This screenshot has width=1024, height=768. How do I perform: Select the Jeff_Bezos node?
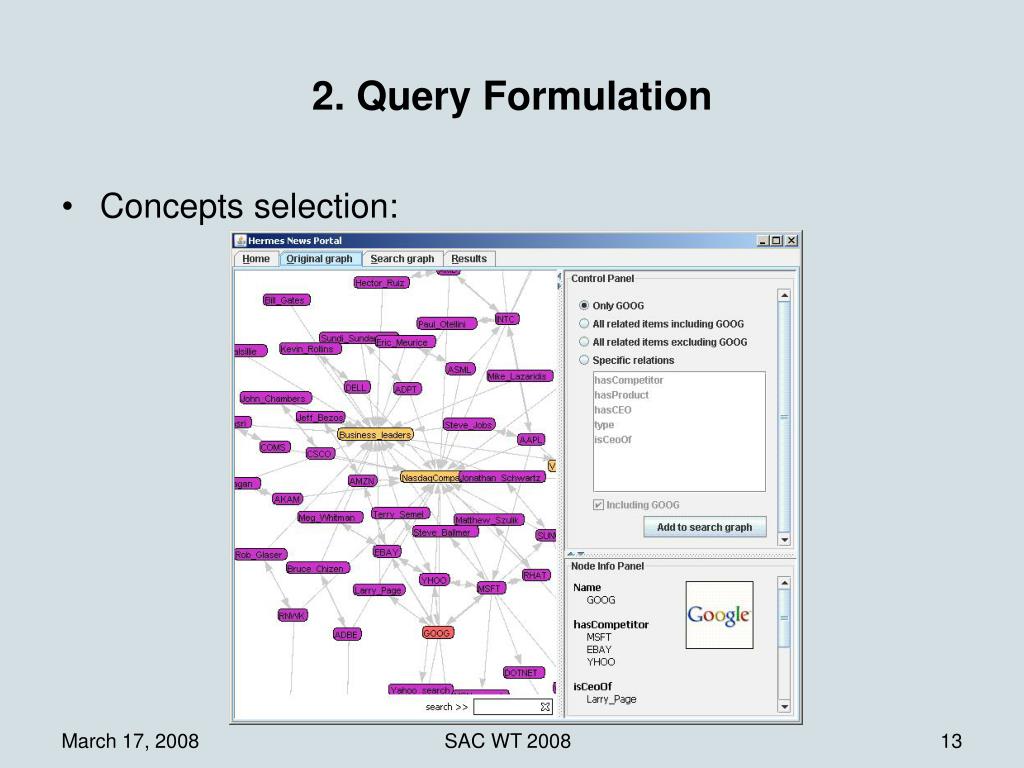tap(319, 417)
